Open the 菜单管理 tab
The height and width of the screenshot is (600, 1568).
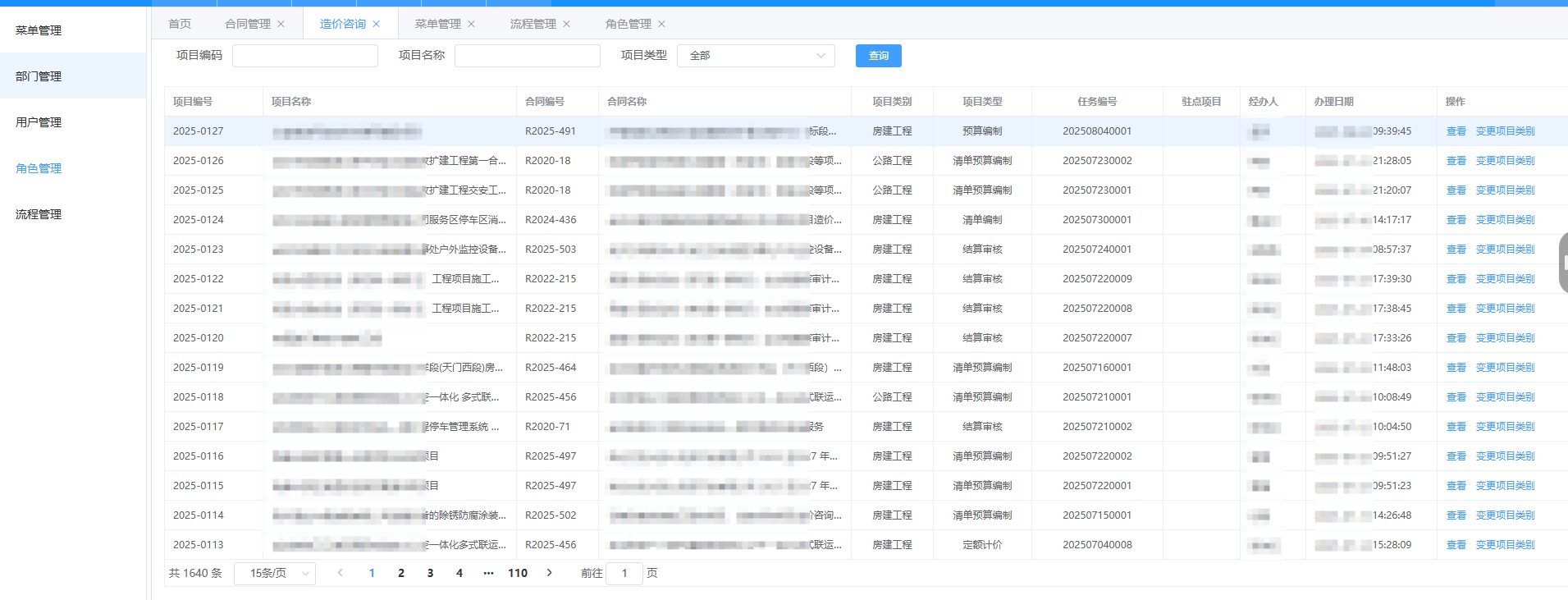coord(438,24)
